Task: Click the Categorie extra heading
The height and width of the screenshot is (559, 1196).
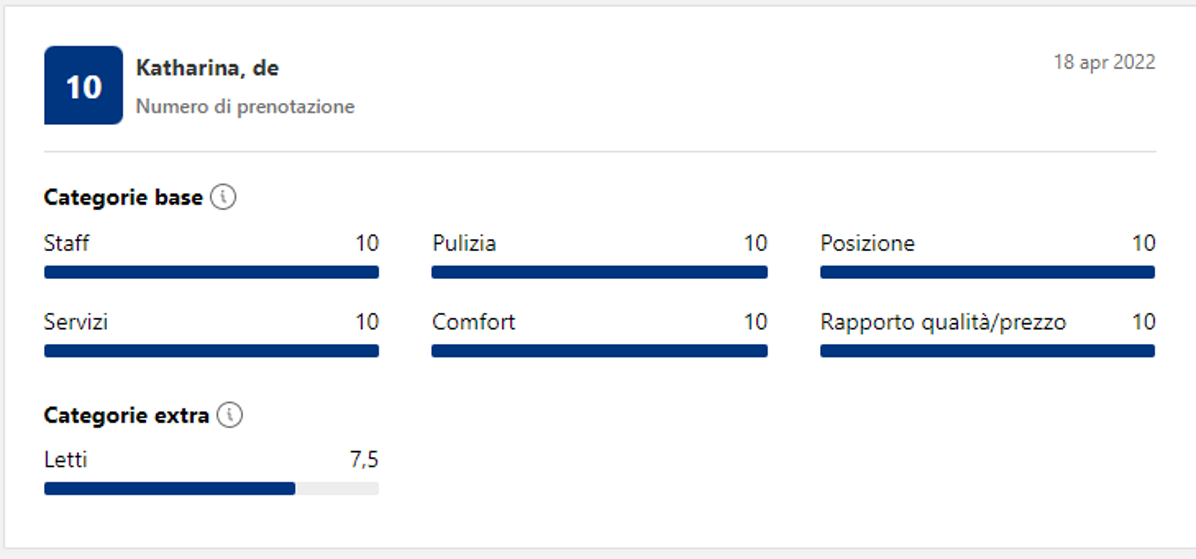Action: click(126, 415)
